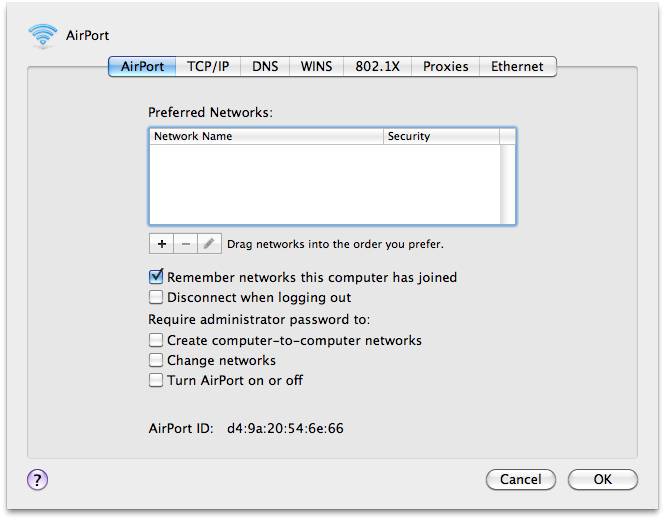The width and height of the screenshot is (665, 520).
Task: Click the AirPort Wi-Fi icon in header
Action: (x=43, y=36)
